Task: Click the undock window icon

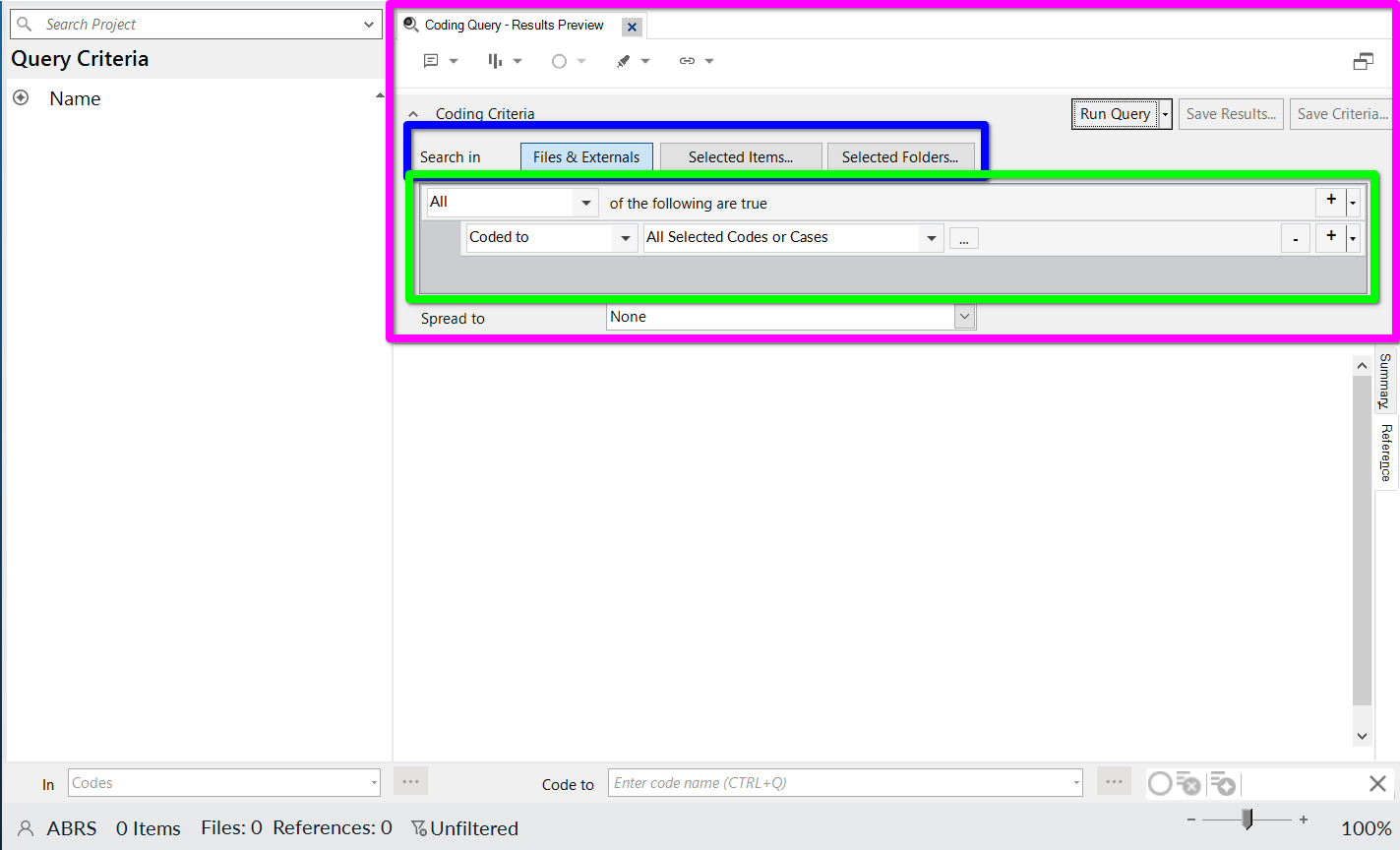Action: [1363, 62]
